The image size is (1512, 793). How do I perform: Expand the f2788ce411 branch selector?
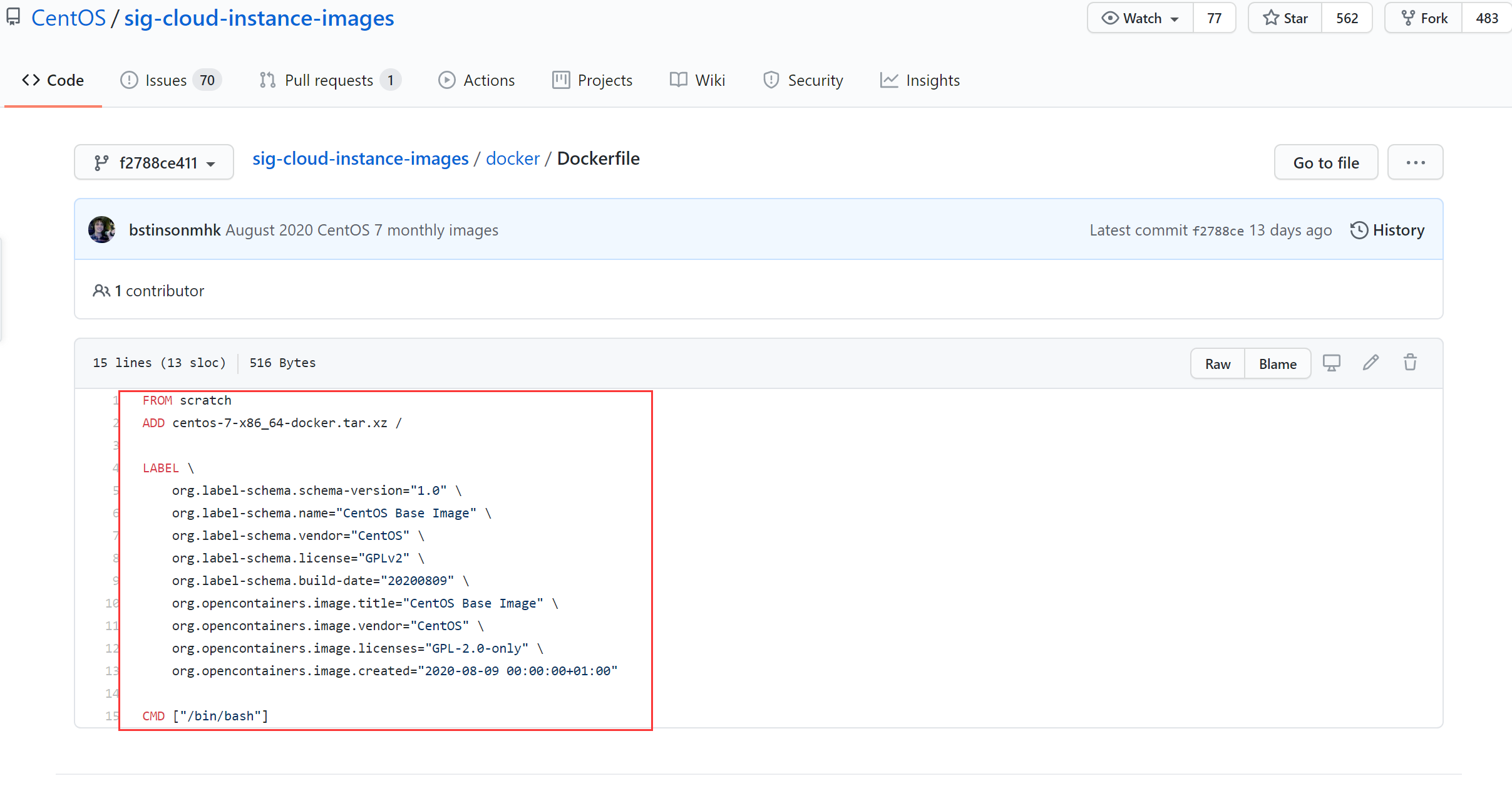pos(154,163)
